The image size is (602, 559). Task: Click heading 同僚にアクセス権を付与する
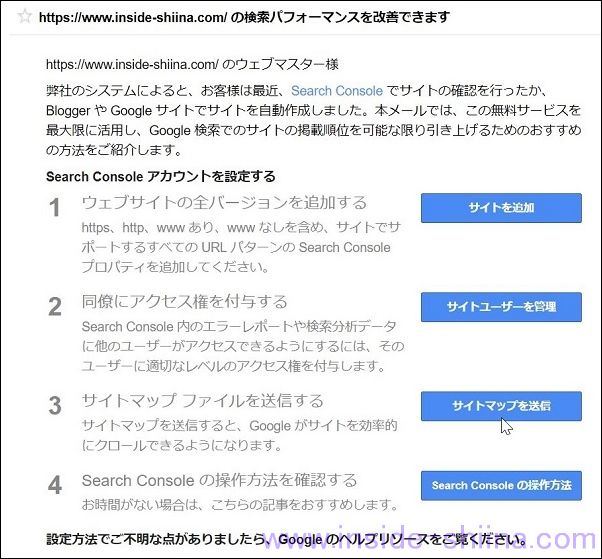coord(184,302)
